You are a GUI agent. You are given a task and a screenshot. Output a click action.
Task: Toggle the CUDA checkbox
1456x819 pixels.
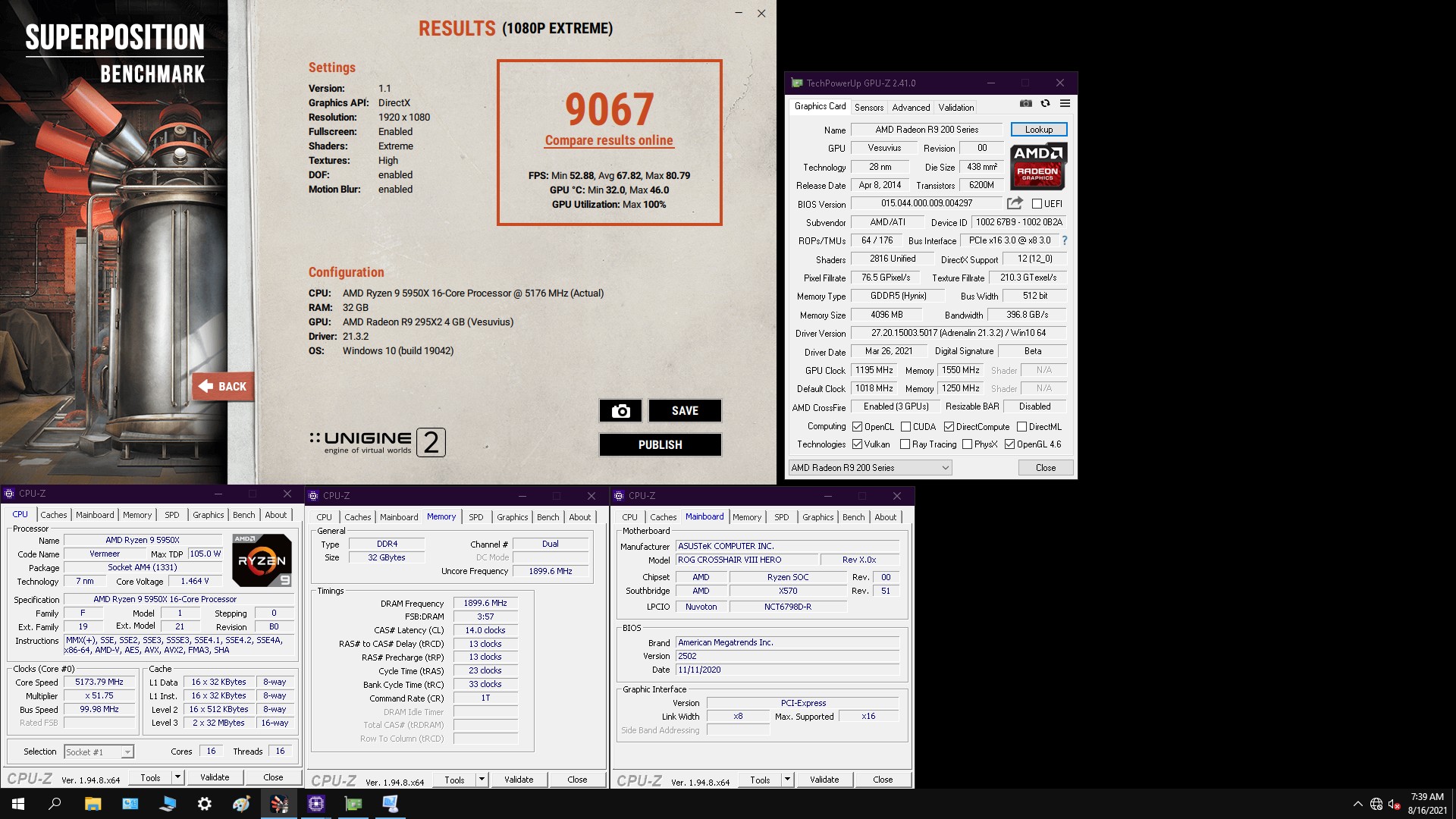905,427
